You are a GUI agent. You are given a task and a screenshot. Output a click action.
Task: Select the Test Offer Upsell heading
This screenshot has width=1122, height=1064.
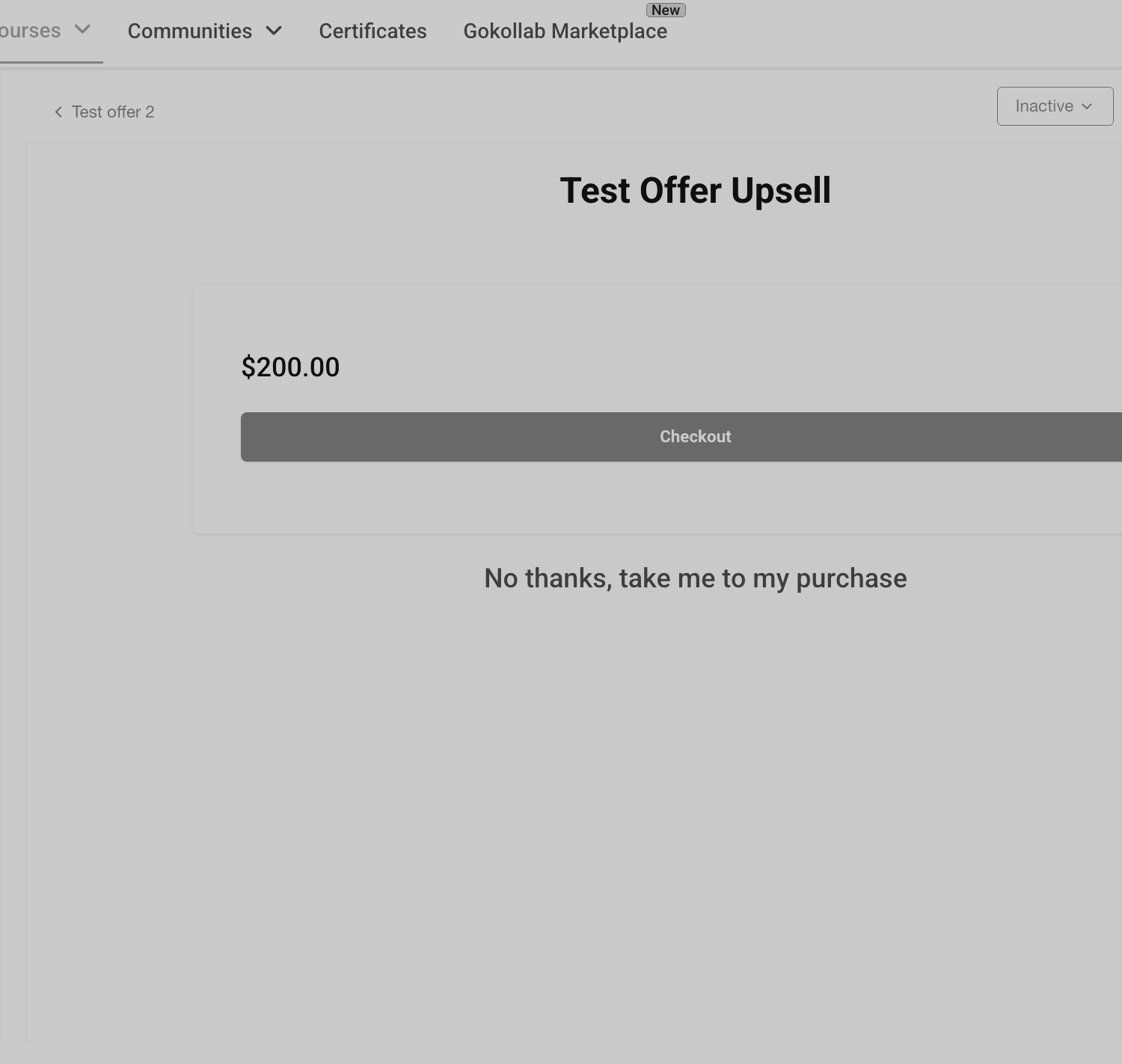pyautogui.click(x=696, y=190)
